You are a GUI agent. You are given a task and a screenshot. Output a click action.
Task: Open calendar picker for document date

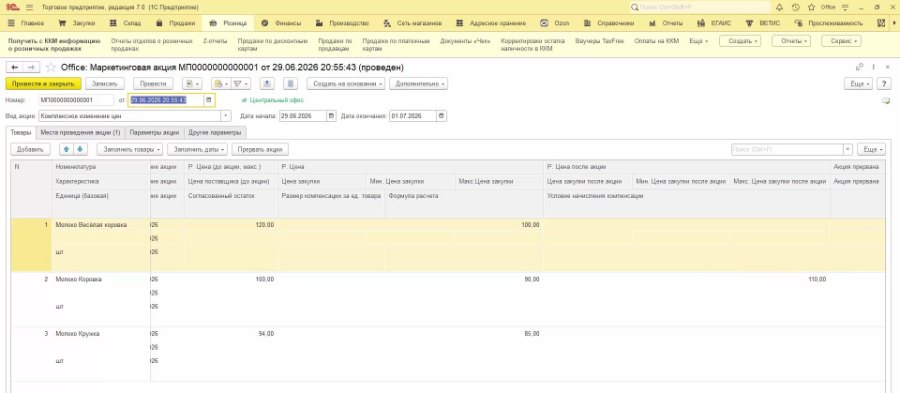[x=208, y=100]
